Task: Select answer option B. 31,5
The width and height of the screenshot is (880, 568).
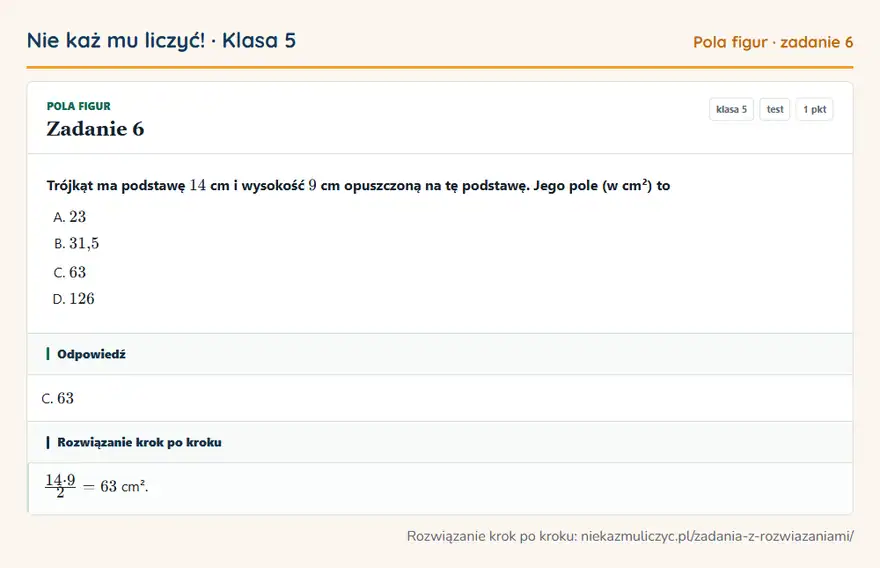Action: click(76, 244)
